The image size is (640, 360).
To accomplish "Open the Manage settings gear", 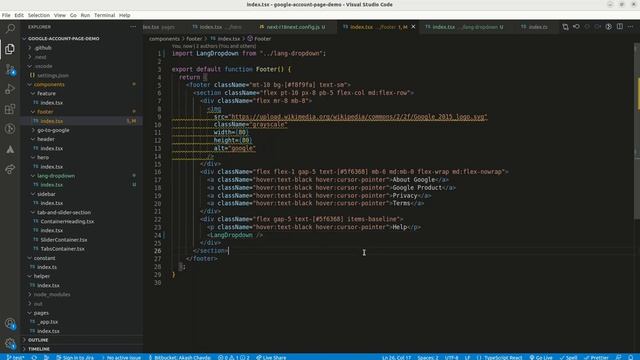I will (10, 343).
